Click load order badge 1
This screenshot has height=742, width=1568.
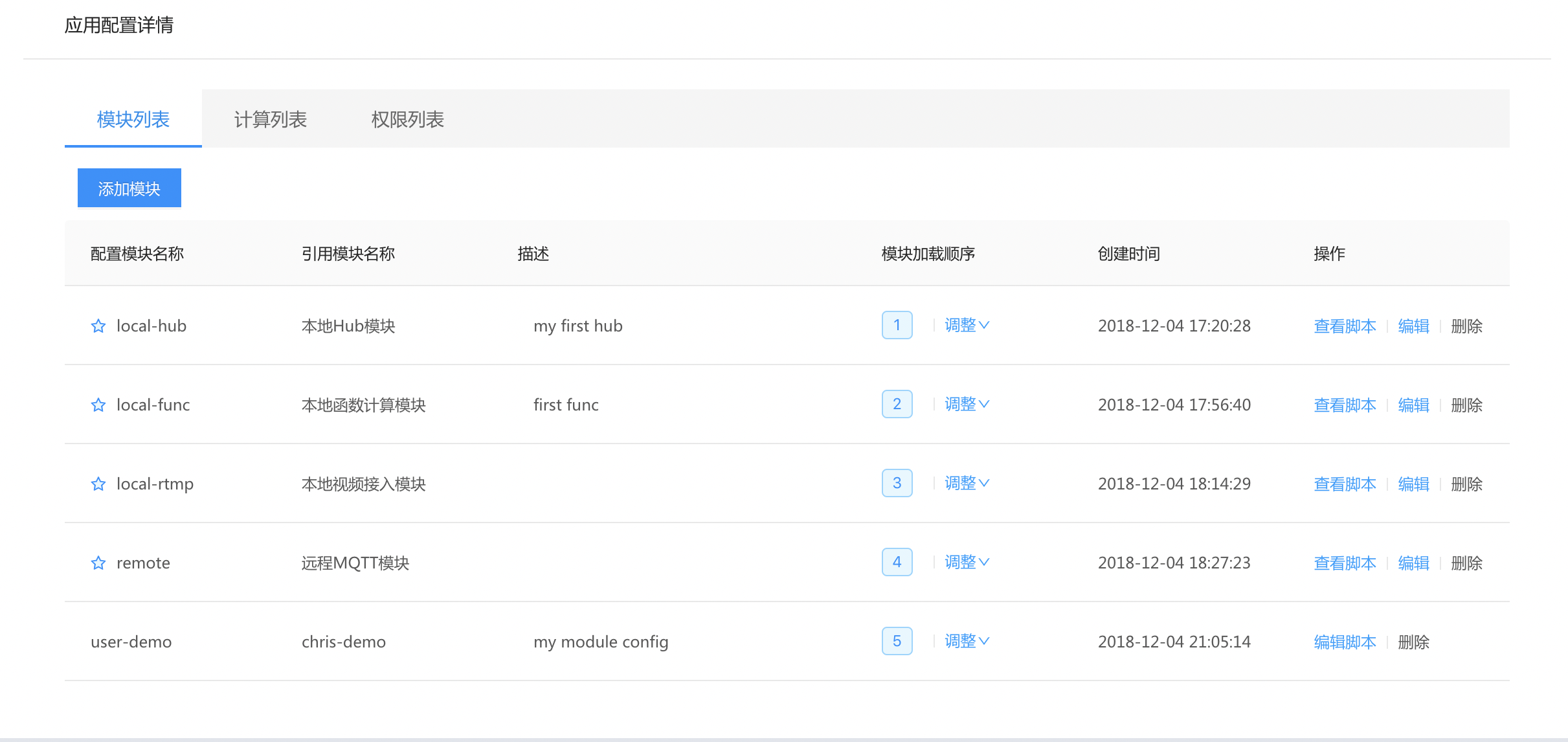point(897,325)
